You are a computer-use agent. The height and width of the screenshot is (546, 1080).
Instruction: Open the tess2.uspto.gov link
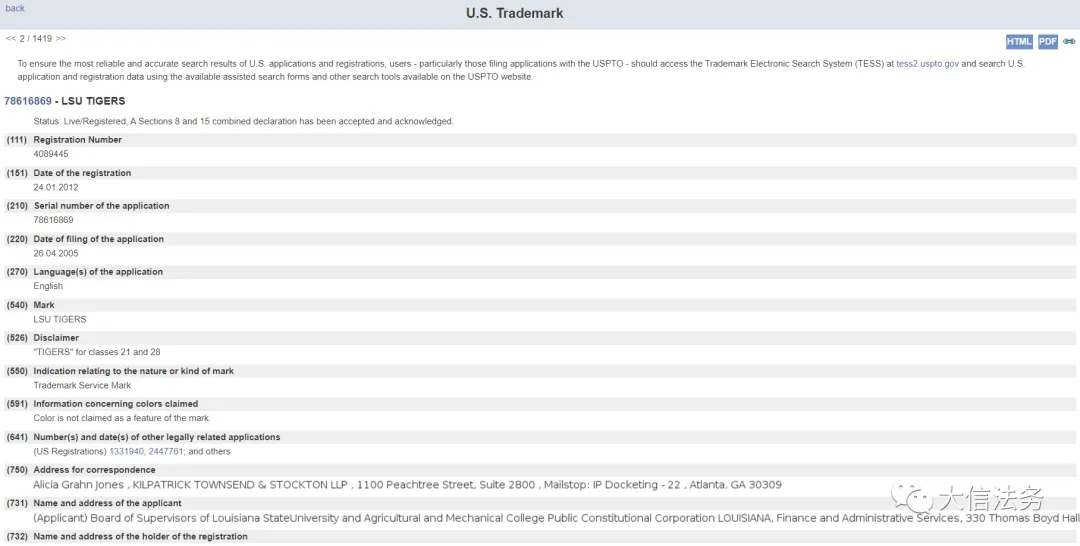coord(927,63)
